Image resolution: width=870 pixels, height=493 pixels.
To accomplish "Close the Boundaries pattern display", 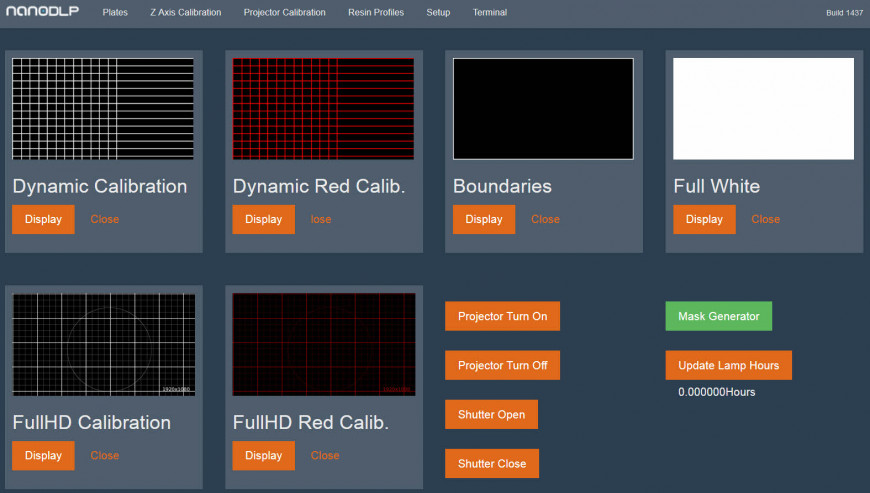I will pyautogui.click(x=545, y=219).
